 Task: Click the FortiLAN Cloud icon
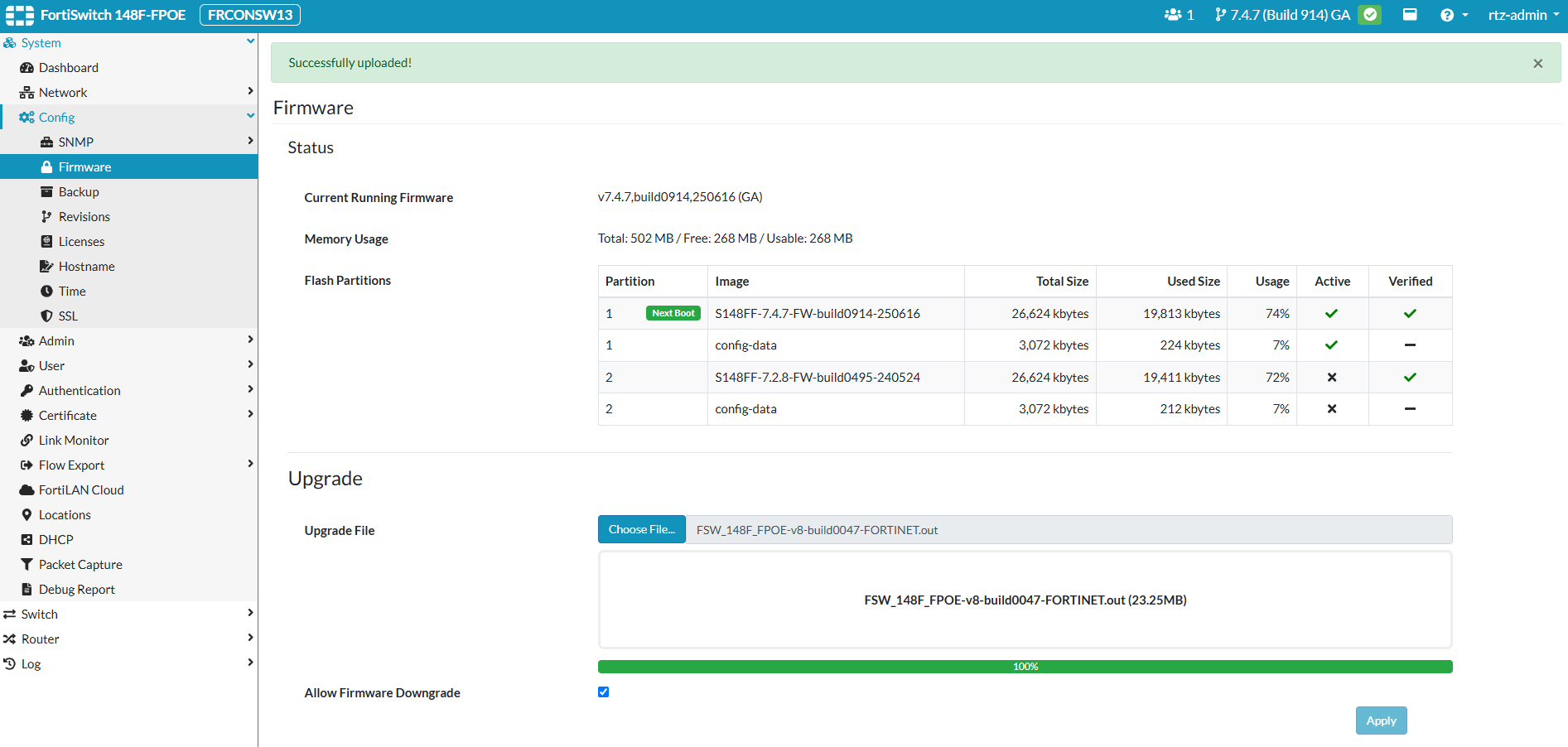point(27,490)
